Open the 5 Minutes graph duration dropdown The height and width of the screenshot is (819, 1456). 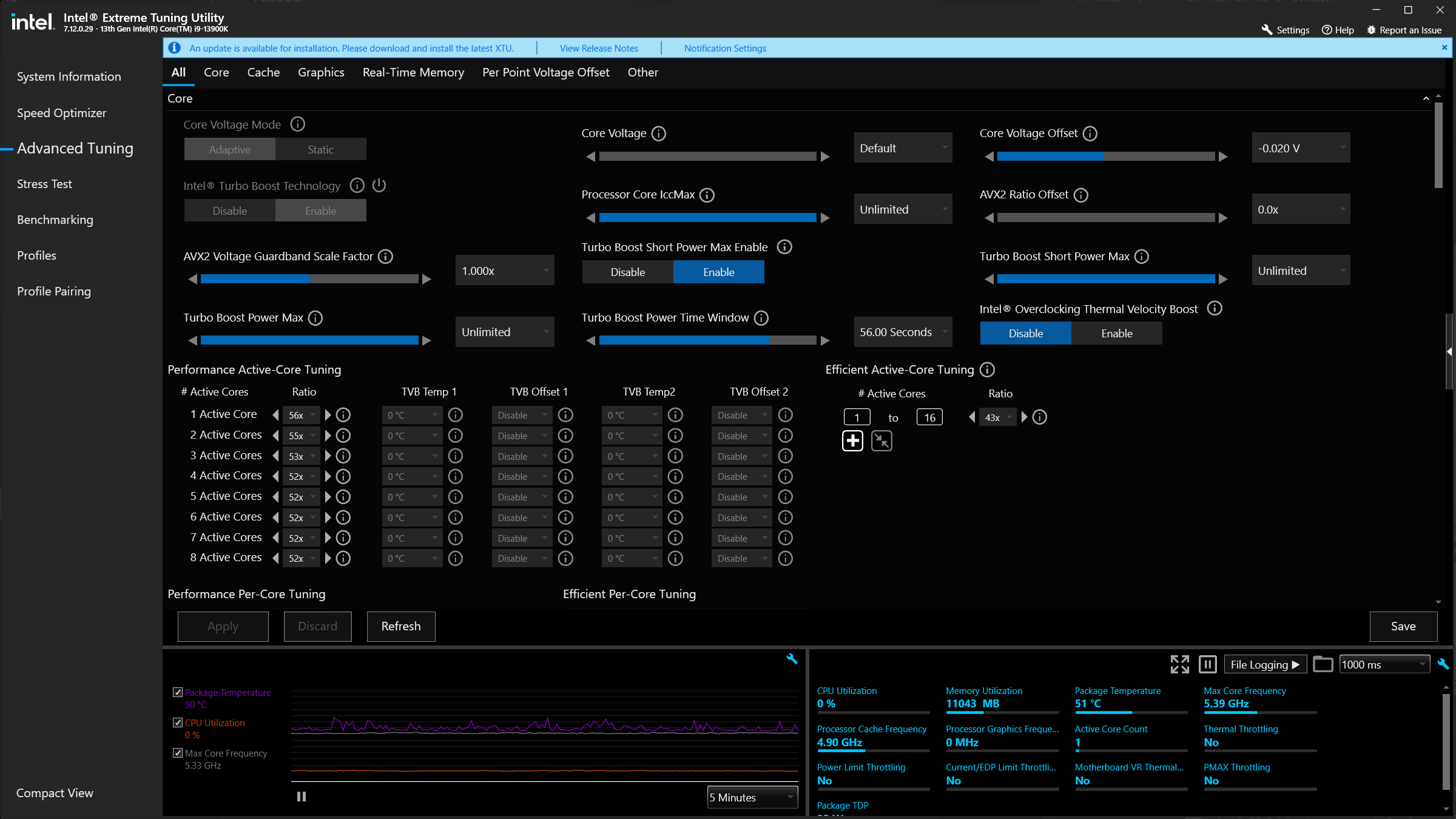click(752, 797)
